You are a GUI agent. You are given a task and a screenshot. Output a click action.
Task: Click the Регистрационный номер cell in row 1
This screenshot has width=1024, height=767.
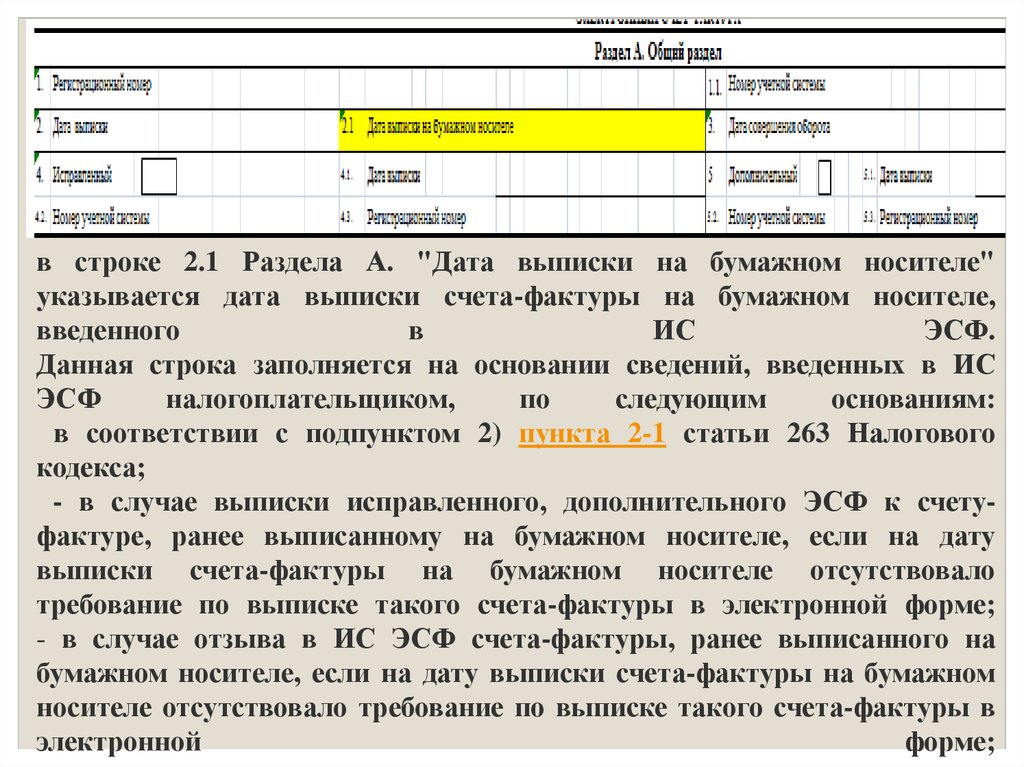pos(102,86)
